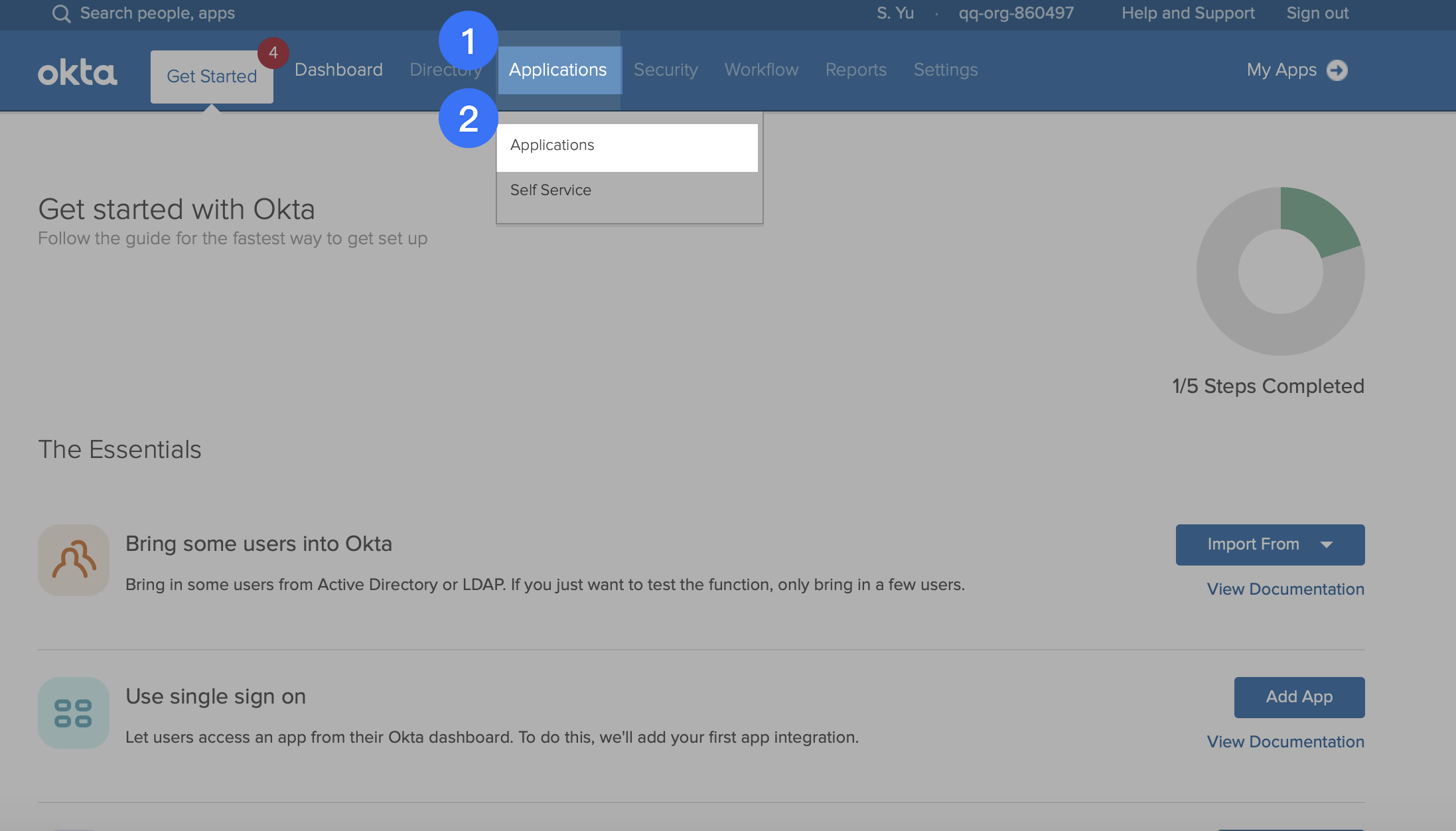Click the Search people, apps field

coord(157,13)
